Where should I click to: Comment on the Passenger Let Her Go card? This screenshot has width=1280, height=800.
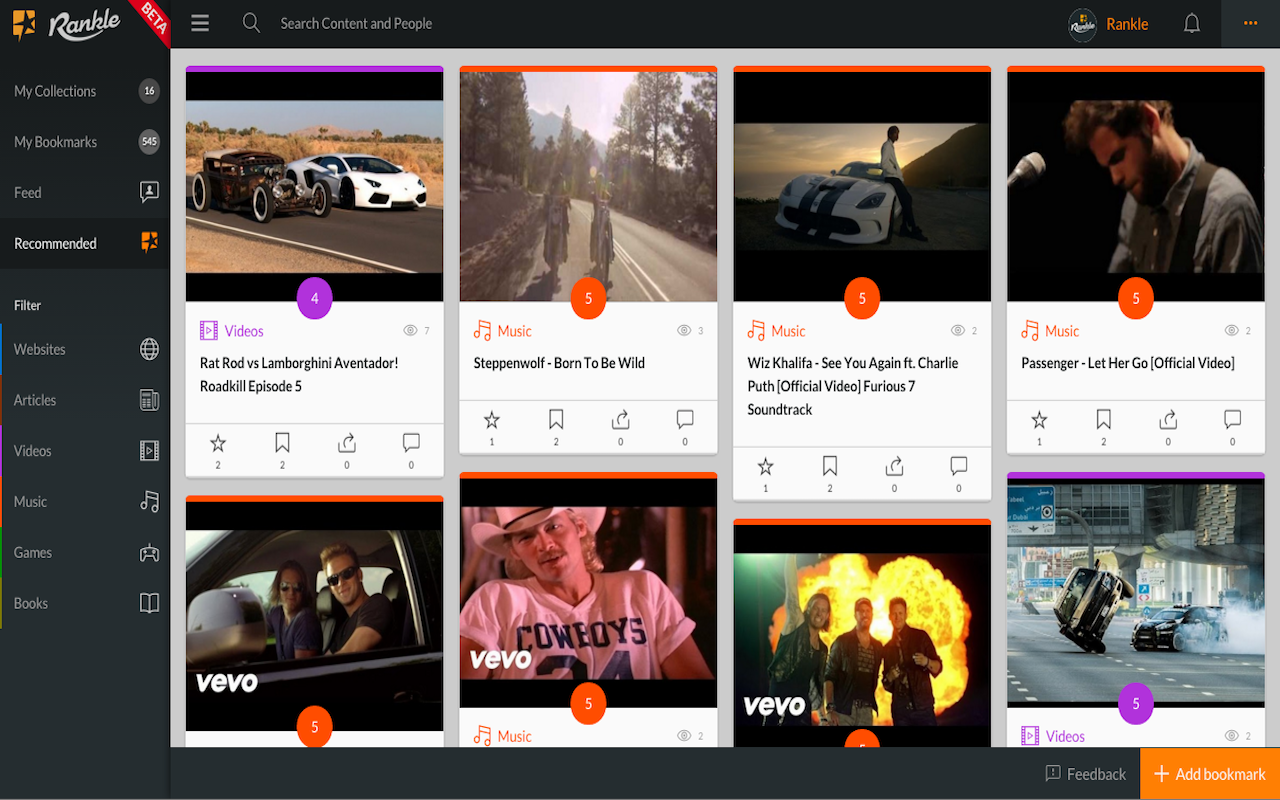click(x=1233, y=420)
